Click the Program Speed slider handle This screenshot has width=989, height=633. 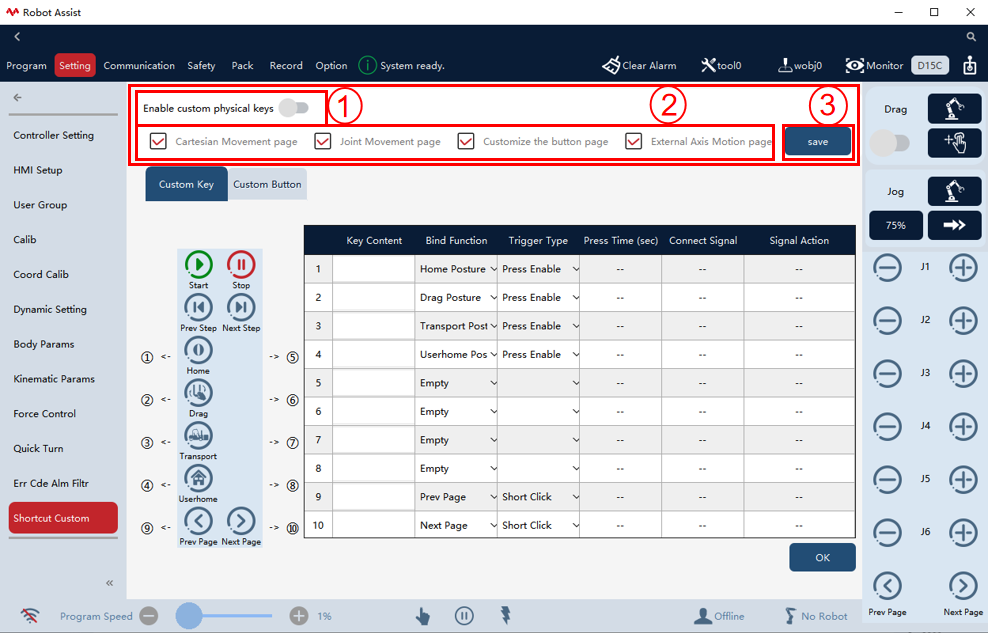189,615
